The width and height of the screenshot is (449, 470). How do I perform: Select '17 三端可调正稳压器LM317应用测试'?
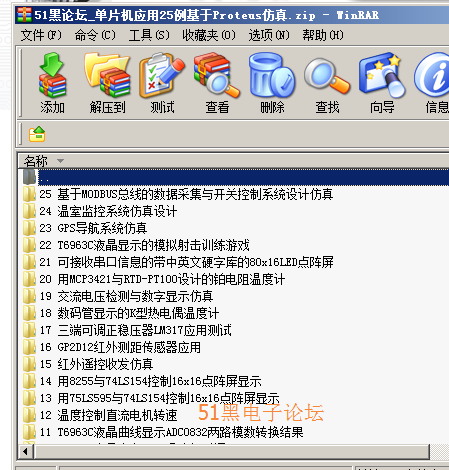[135, 330]
